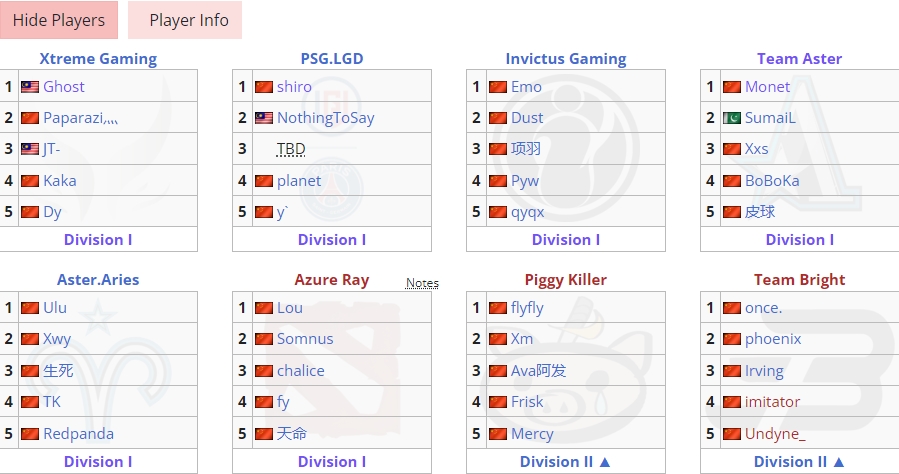Toggle the Player Info button
899x474 pixels.
click(189, 20)
